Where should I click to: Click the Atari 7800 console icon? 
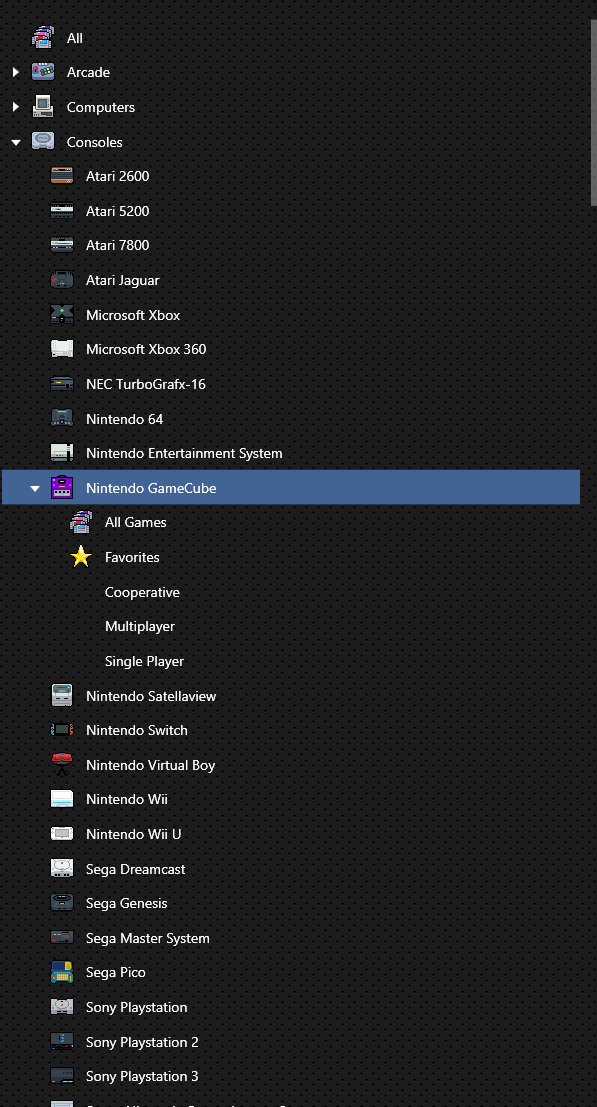[62, 245]
